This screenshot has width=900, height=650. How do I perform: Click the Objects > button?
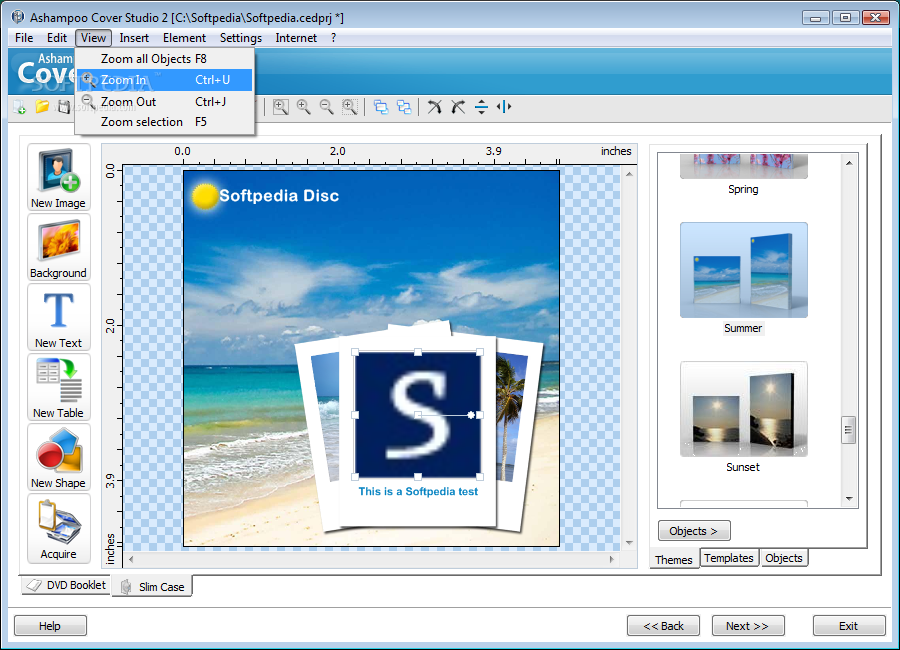click(x=693, y=531)
